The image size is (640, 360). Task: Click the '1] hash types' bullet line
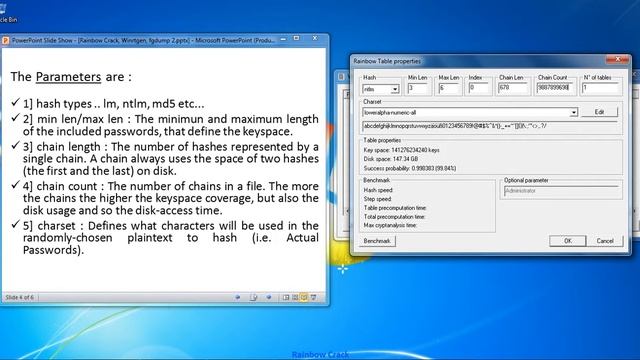click(113, 104)
